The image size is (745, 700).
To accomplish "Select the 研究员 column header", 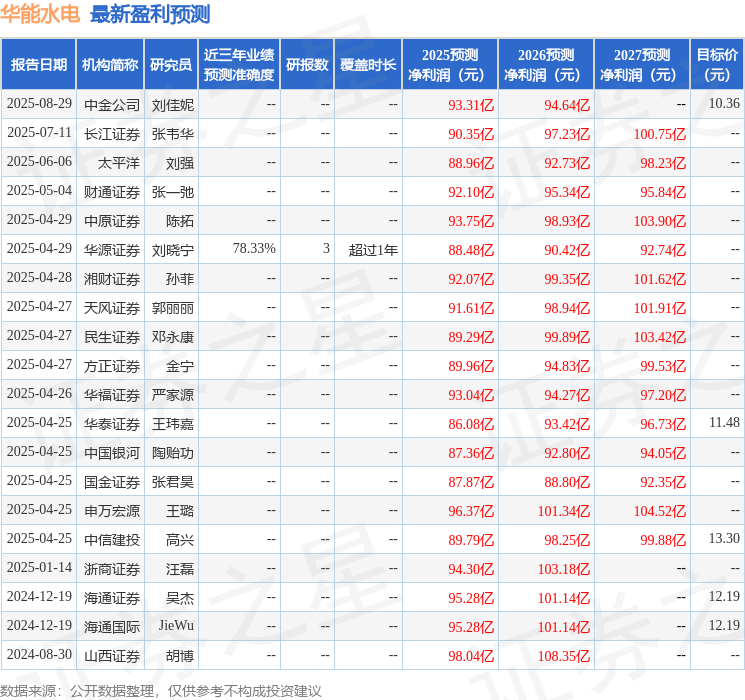I will pos(171,64).
